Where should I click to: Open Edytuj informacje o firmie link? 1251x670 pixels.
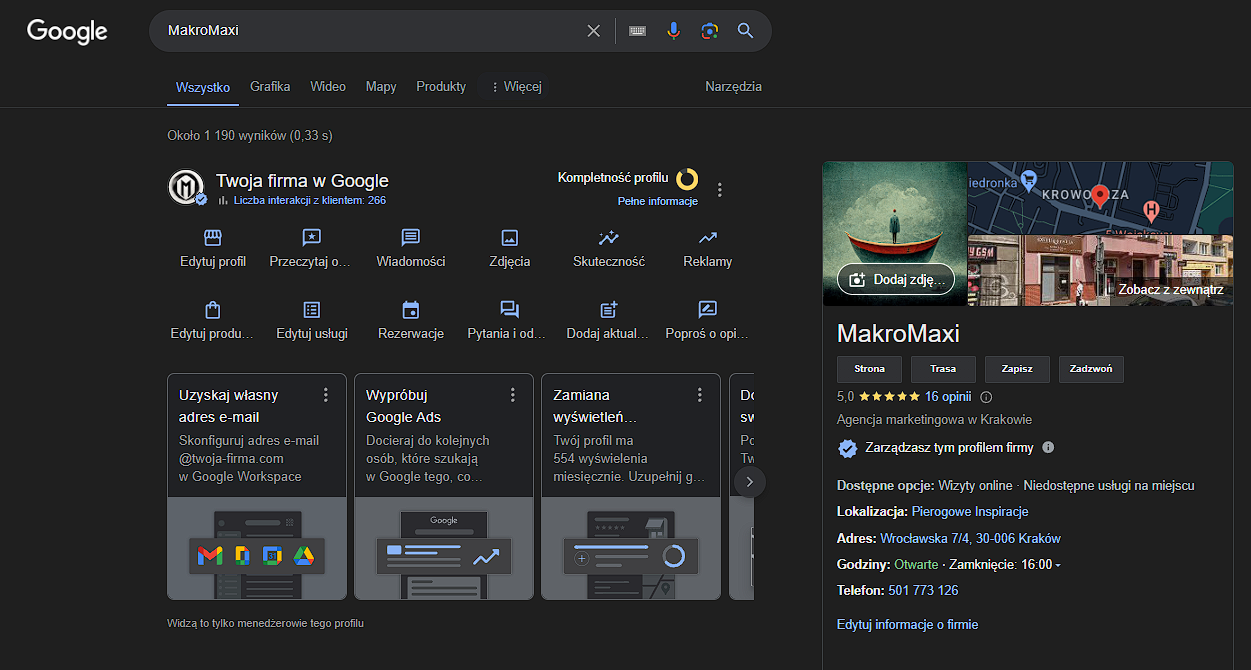coord(907,625)
